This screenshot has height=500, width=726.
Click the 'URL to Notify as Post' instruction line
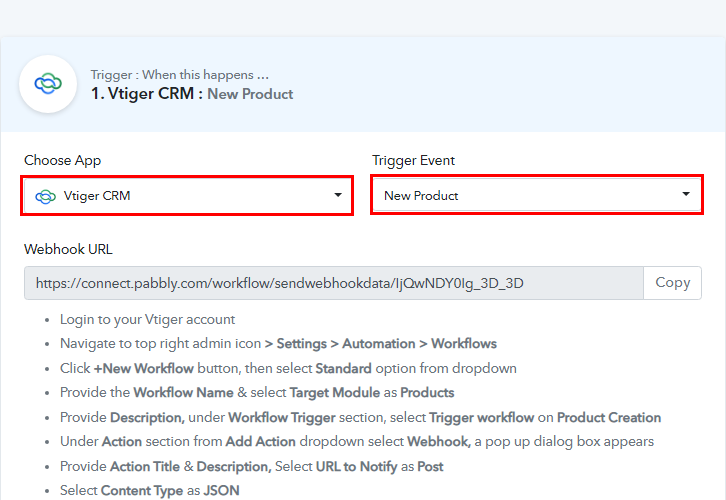coord(251,466)
